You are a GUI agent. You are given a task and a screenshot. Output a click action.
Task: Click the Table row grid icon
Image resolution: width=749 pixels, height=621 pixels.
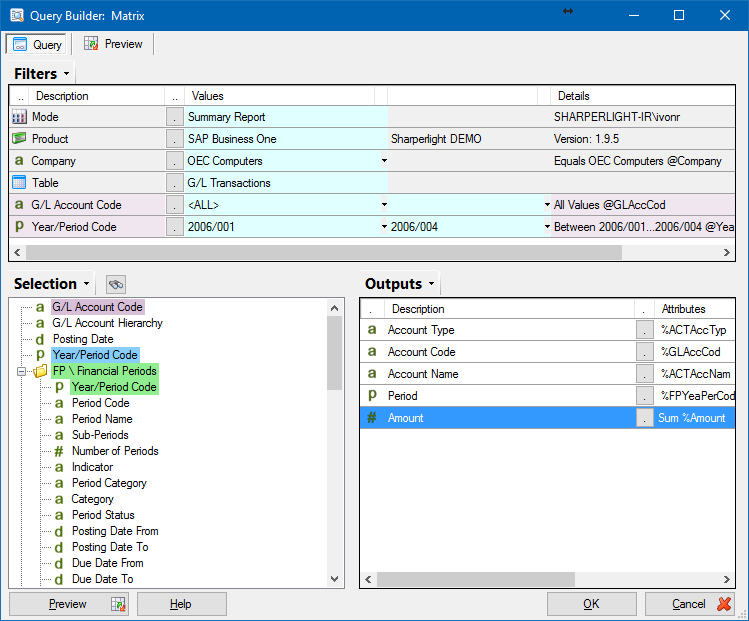19,182
